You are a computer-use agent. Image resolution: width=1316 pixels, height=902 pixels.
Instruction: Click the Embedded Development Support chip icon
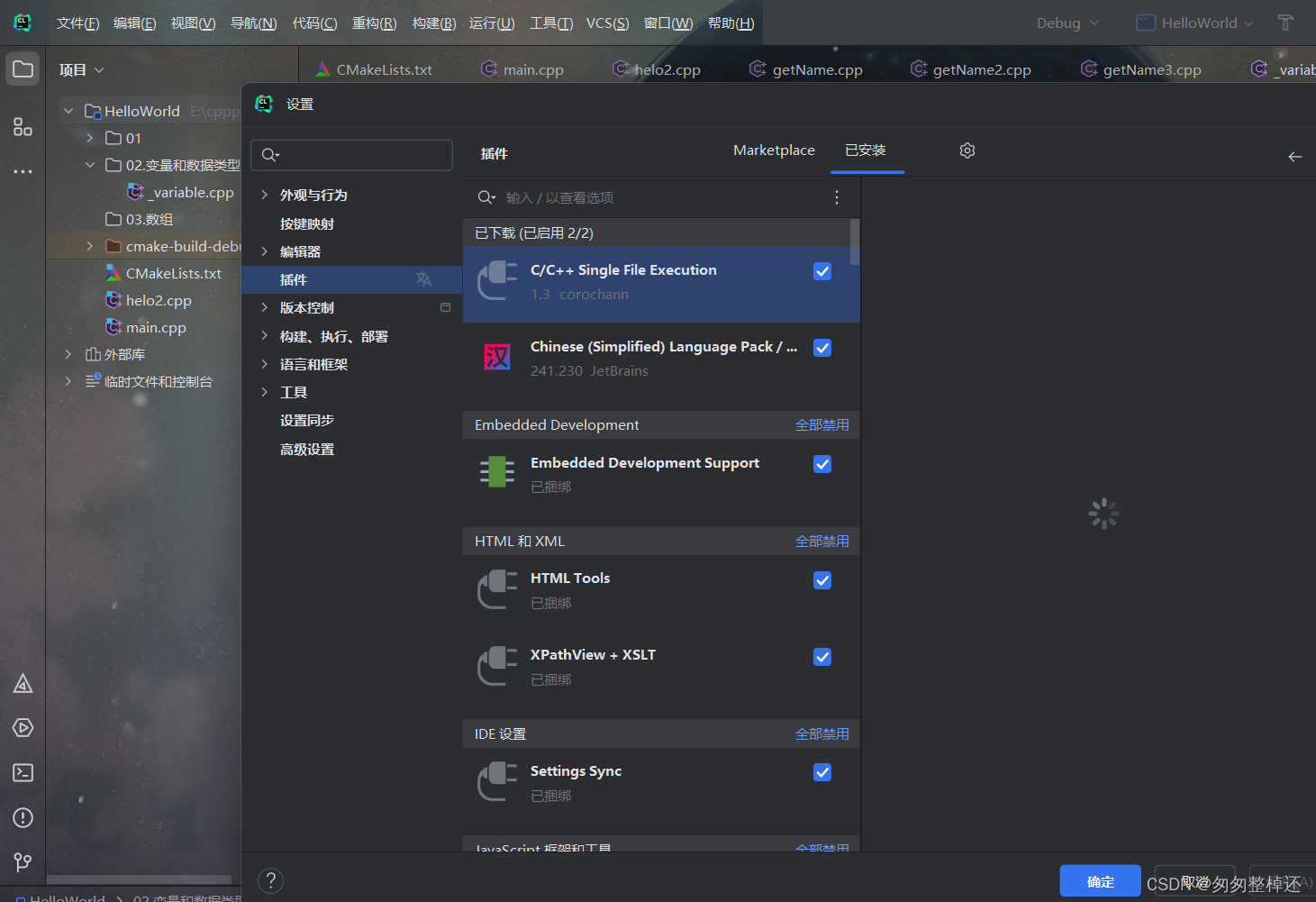click(x=497, y=471)
